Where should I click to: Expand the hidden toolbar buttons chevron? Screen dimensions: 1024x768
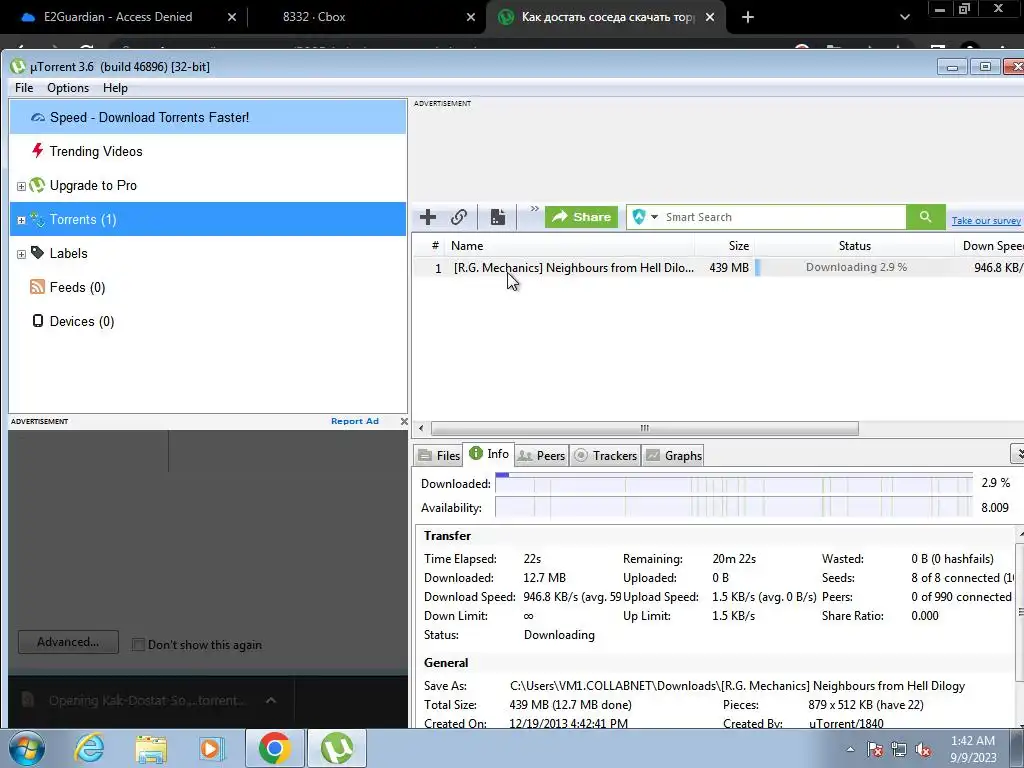(534, 209)
